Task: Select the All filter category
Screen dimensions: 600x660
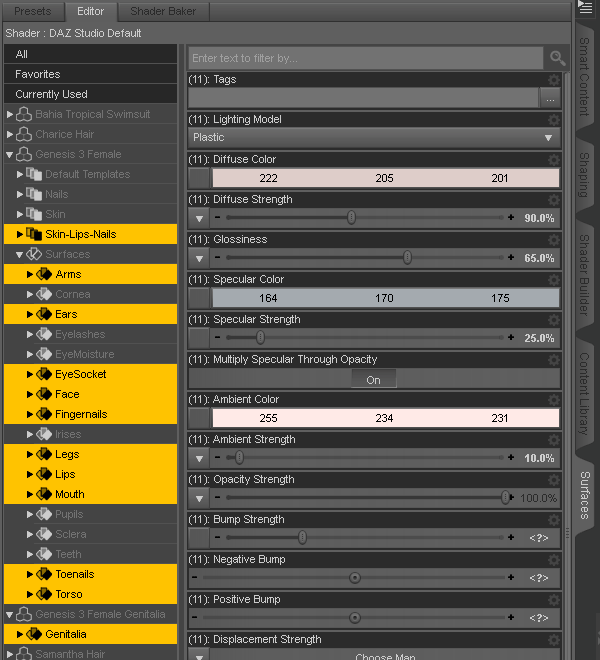Action: click(90, 54)
